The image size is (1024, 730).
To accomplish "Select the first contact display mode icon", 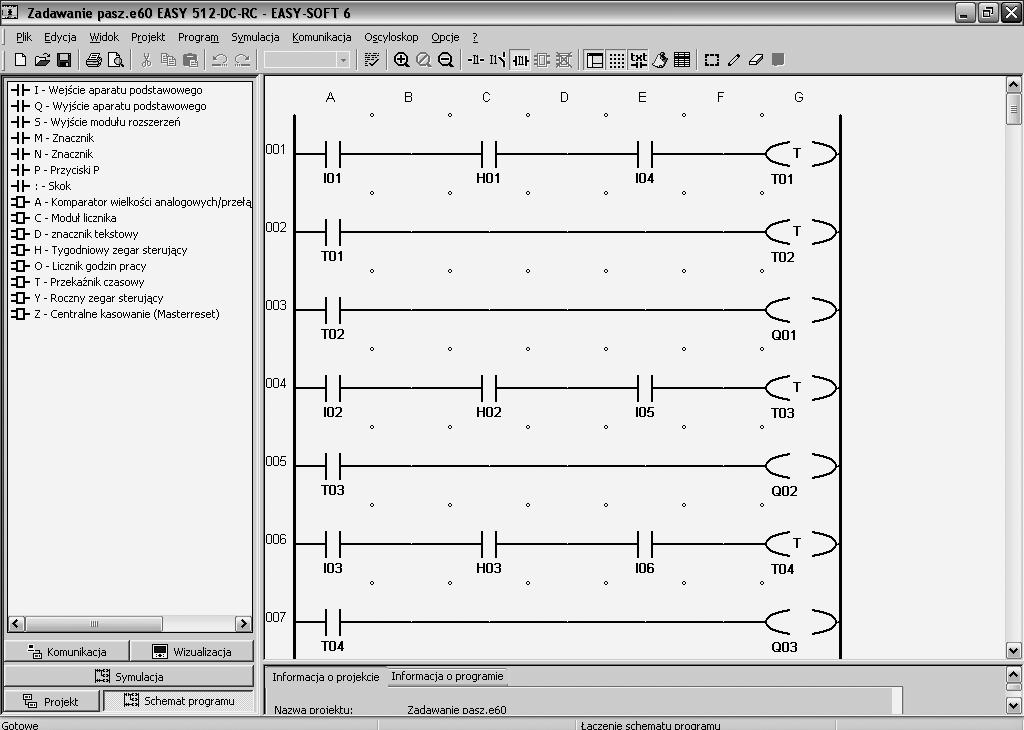I will (476, 60).
